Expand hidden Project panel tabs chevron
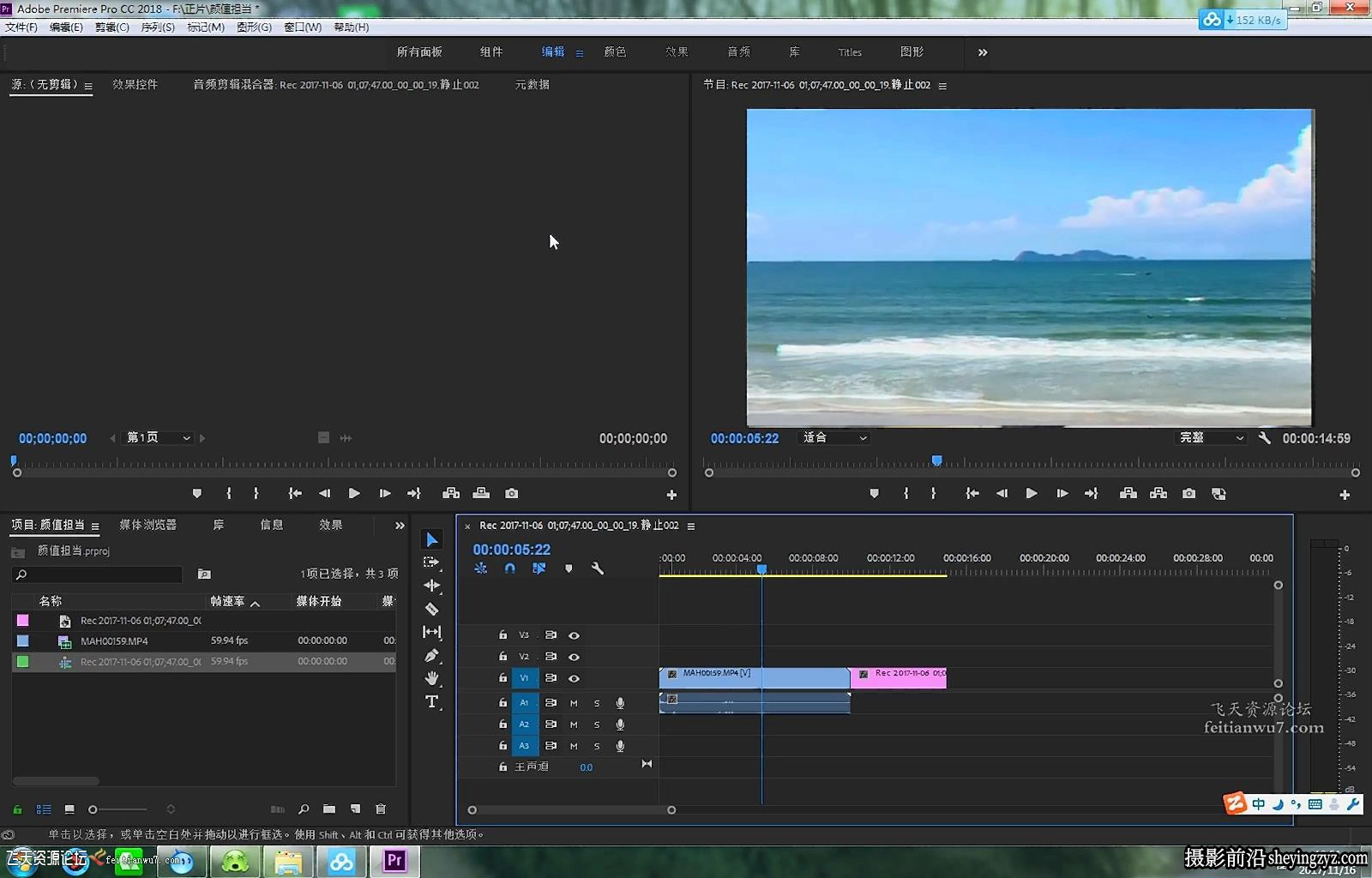 coord(400,525)
